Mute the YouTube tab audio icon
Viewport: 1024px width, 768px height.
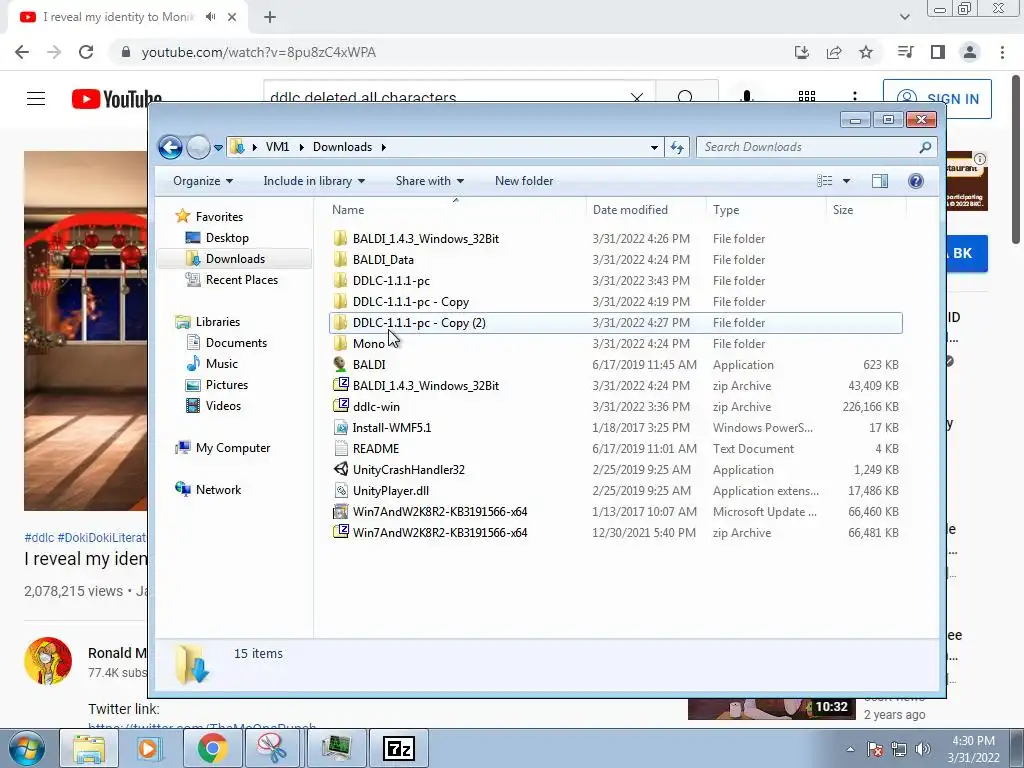(x=210, y=17)
